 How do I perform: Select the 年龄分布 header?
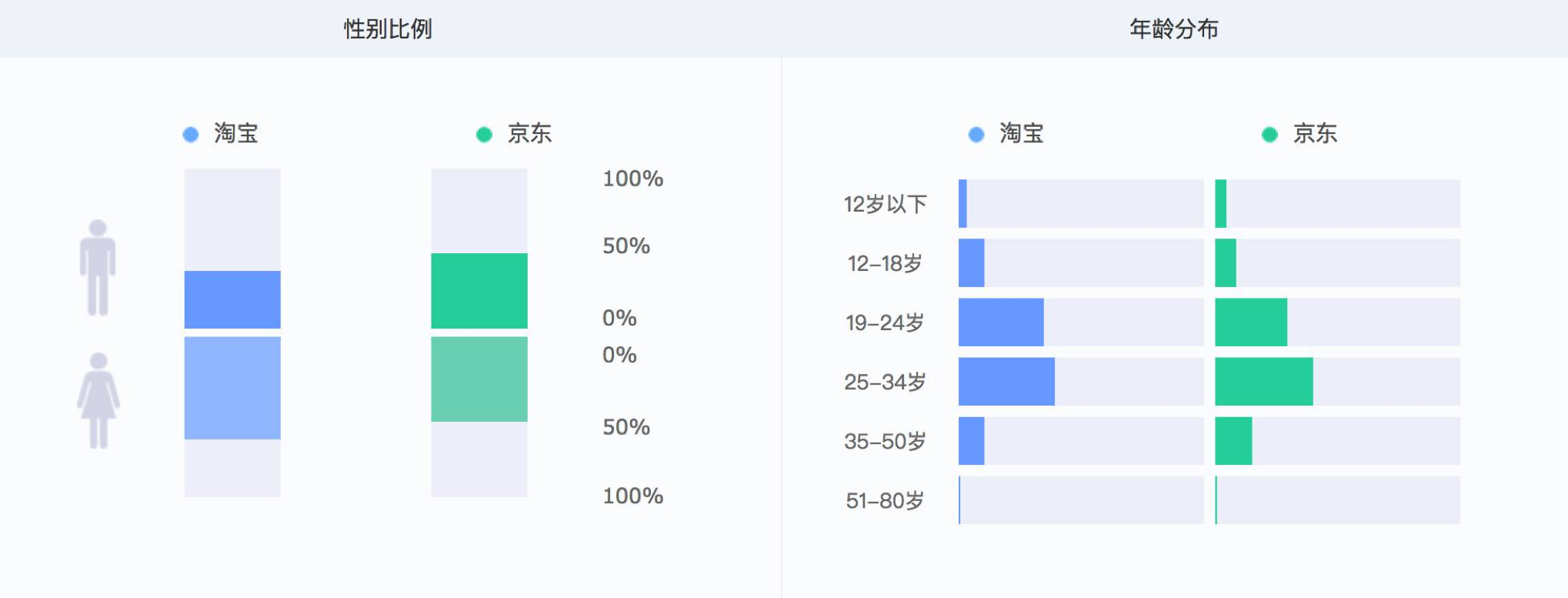coord(1174,29)
